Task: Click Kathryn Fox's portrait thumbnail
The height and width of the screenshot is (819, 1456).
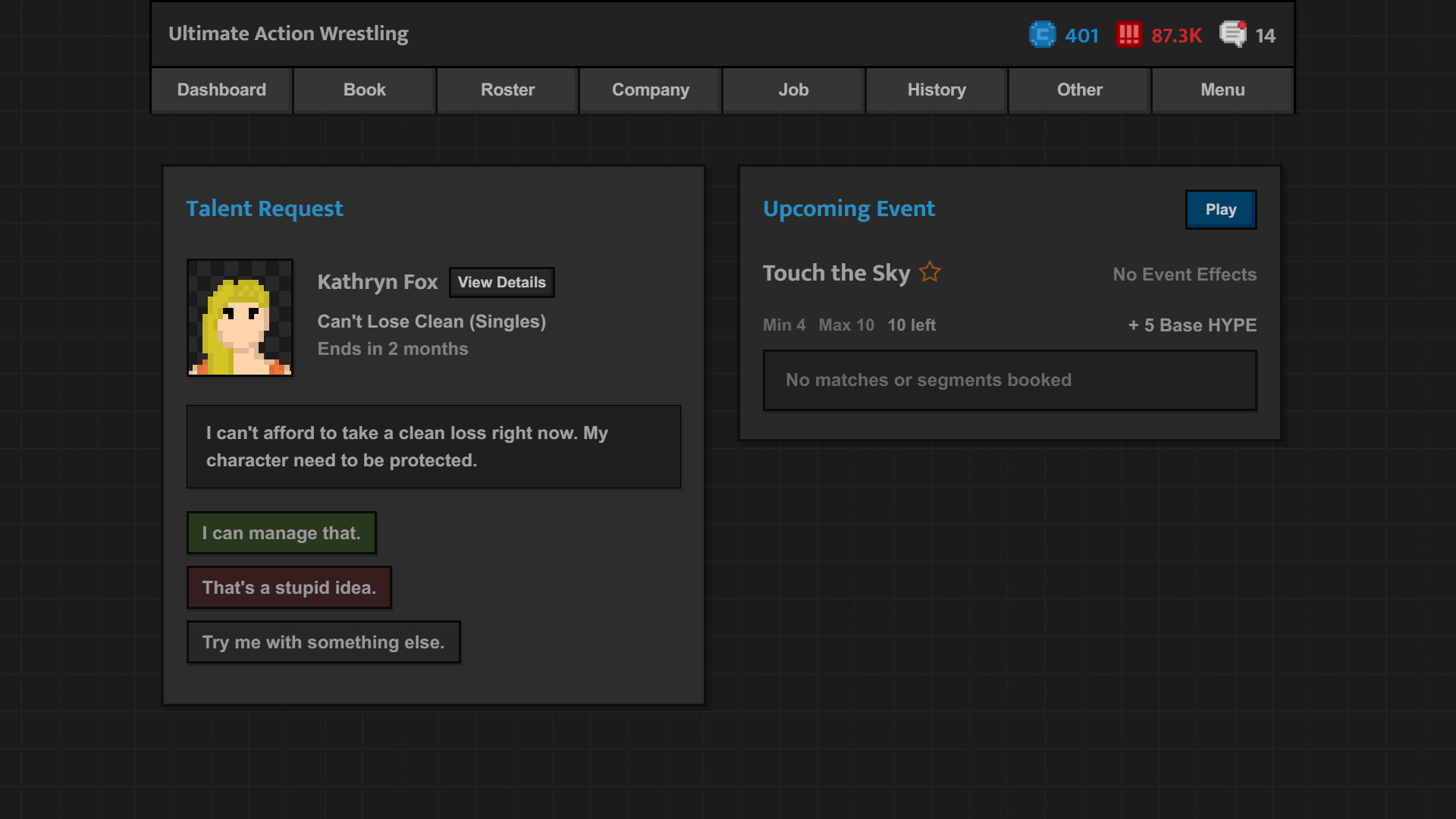Action: [x=240, y=318]
